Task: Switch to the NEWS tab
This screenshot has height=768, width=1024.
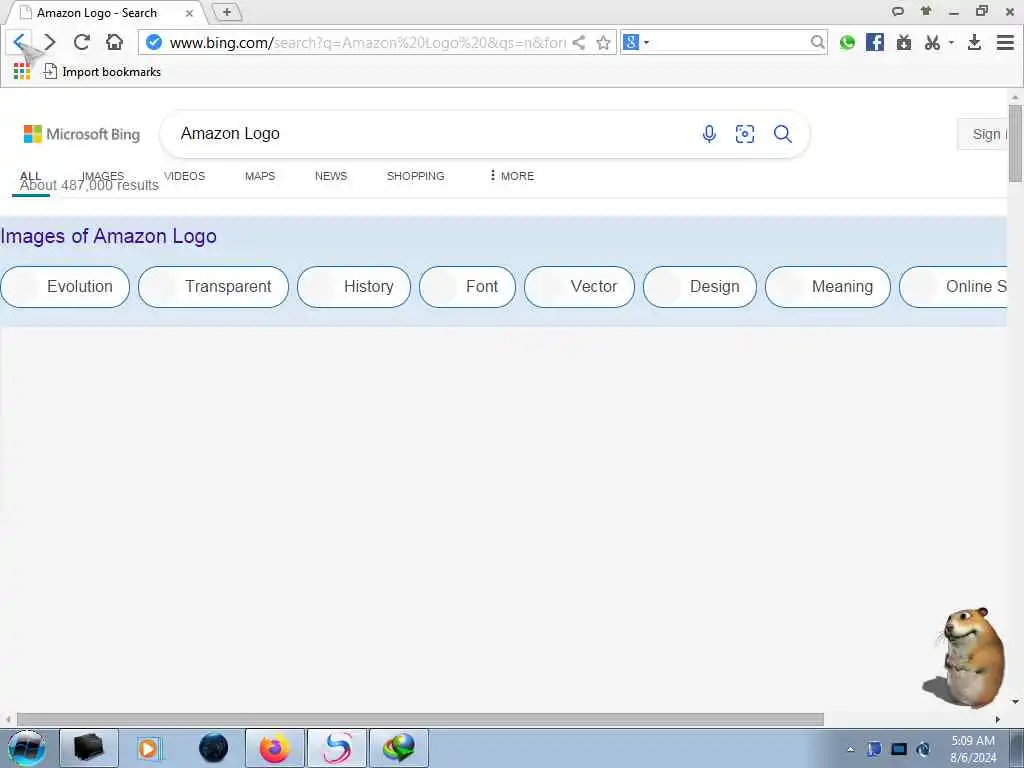Action: (331, 176)
